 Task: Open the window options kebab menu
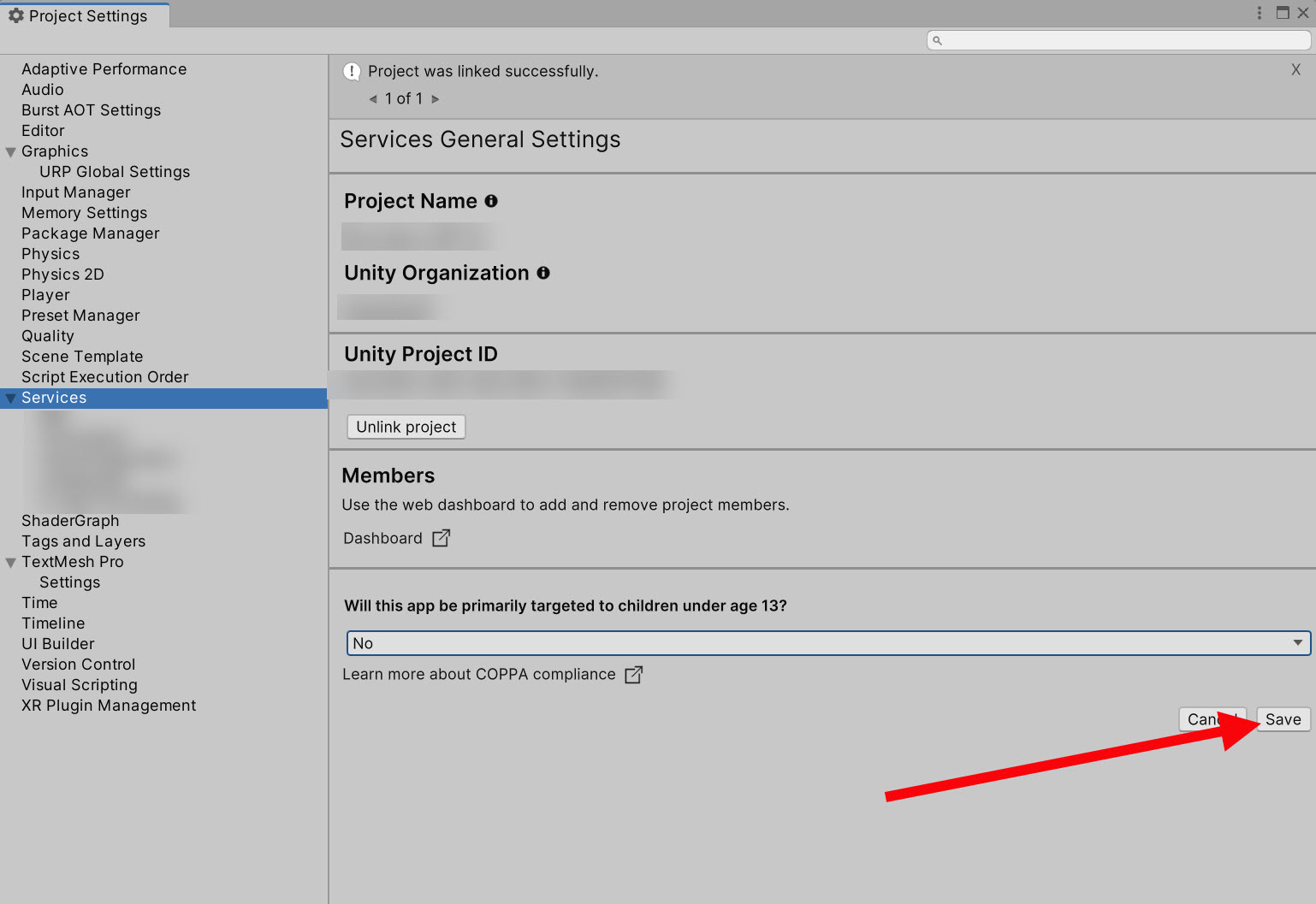point(1260,13)
